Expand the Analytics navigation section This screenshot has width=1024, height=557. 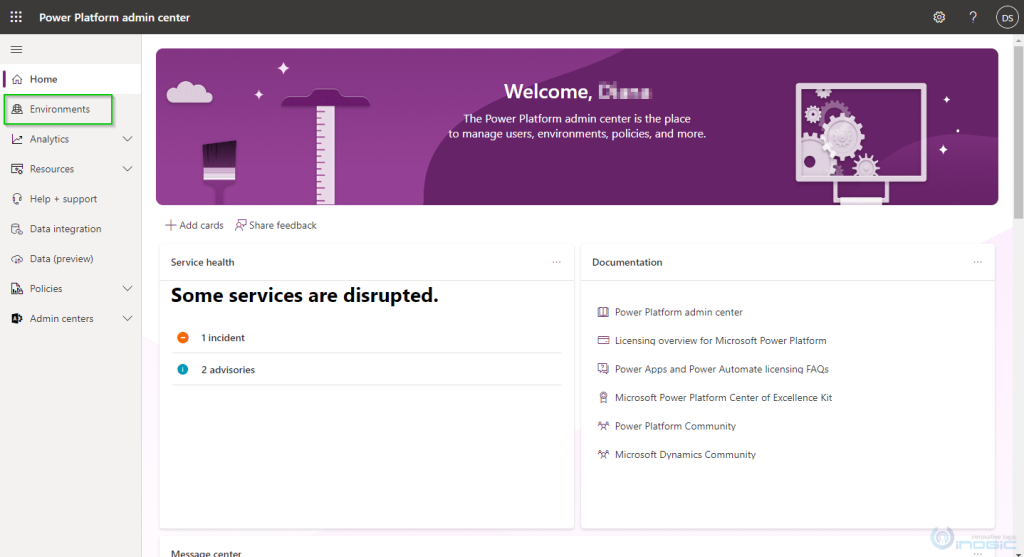tap(127, 139)
